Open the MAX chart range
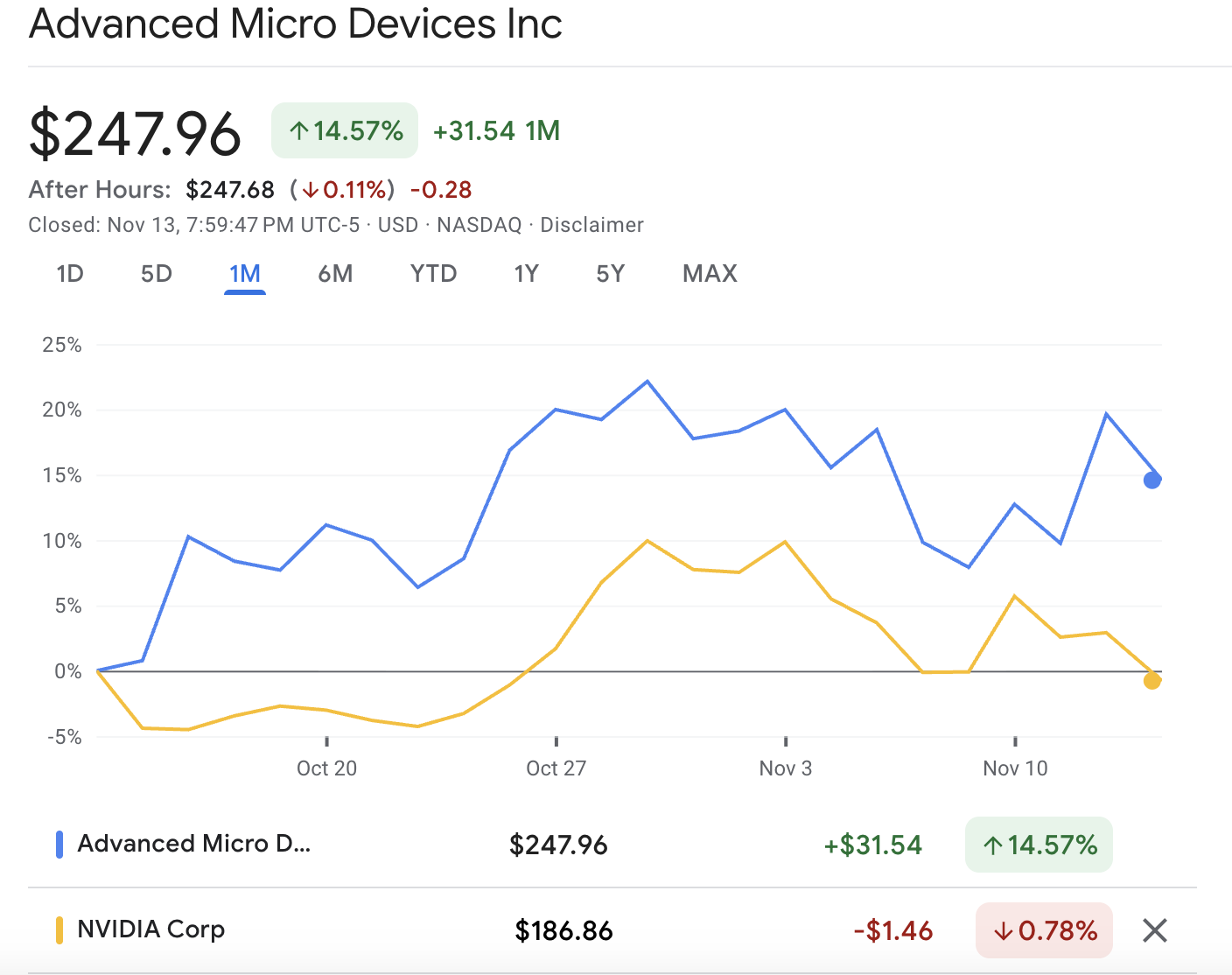Viewport: 1232px width, 975px height. pyautogui.click(x=709, y=273)
